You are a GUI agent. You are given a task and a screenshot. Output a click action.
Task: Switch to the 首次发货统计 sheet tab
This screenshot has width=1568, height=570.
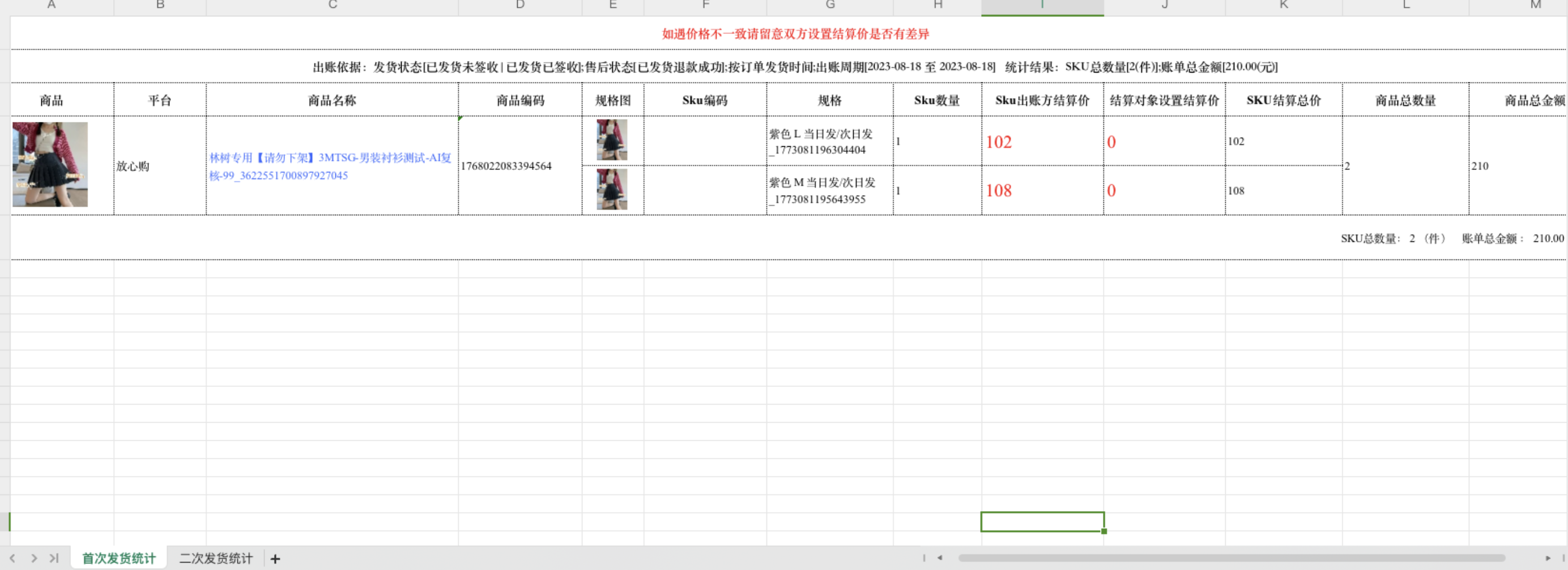pos(119,558)
